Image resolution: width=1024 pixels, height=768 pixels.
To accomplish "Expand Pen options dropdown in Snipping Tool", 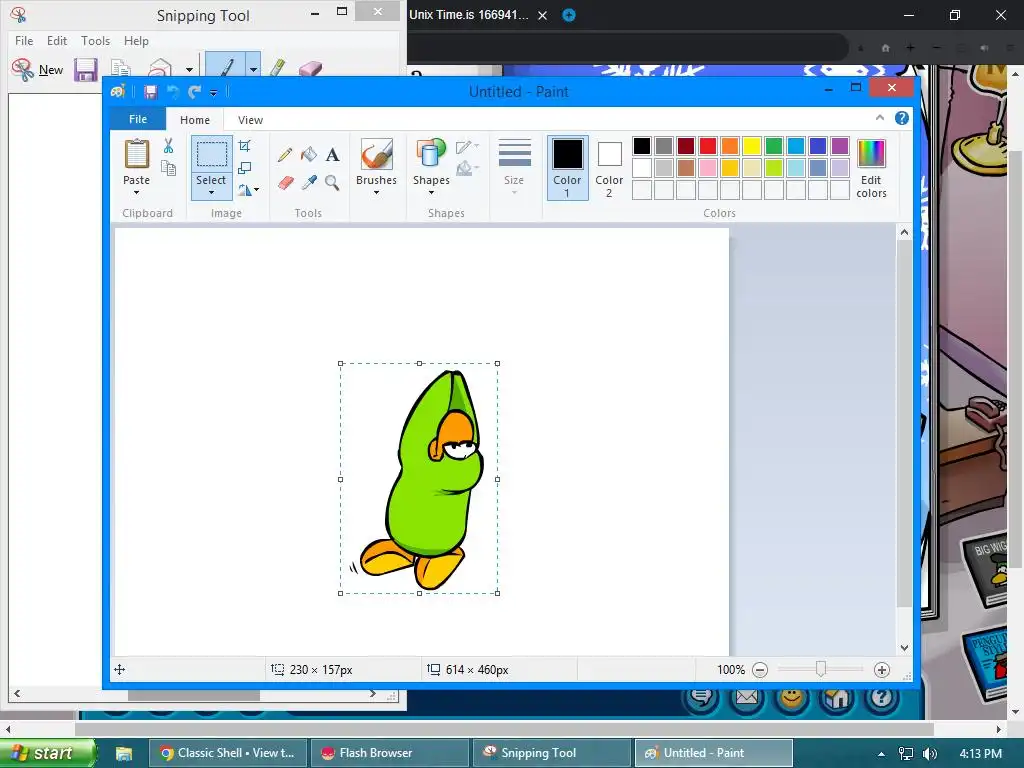I will point(253,65).
